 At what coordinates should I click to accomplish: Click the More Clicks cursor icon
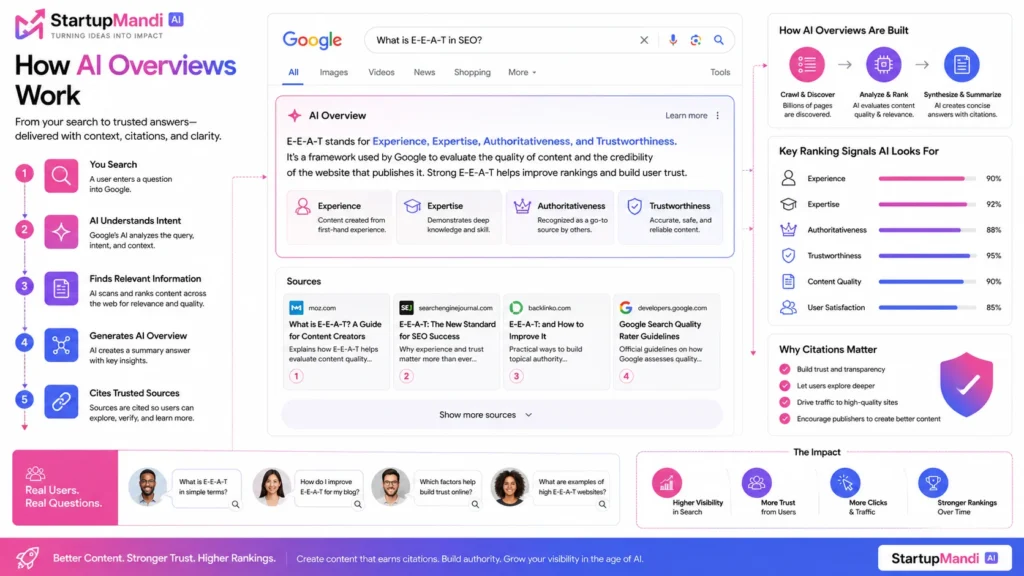(845, 483)
